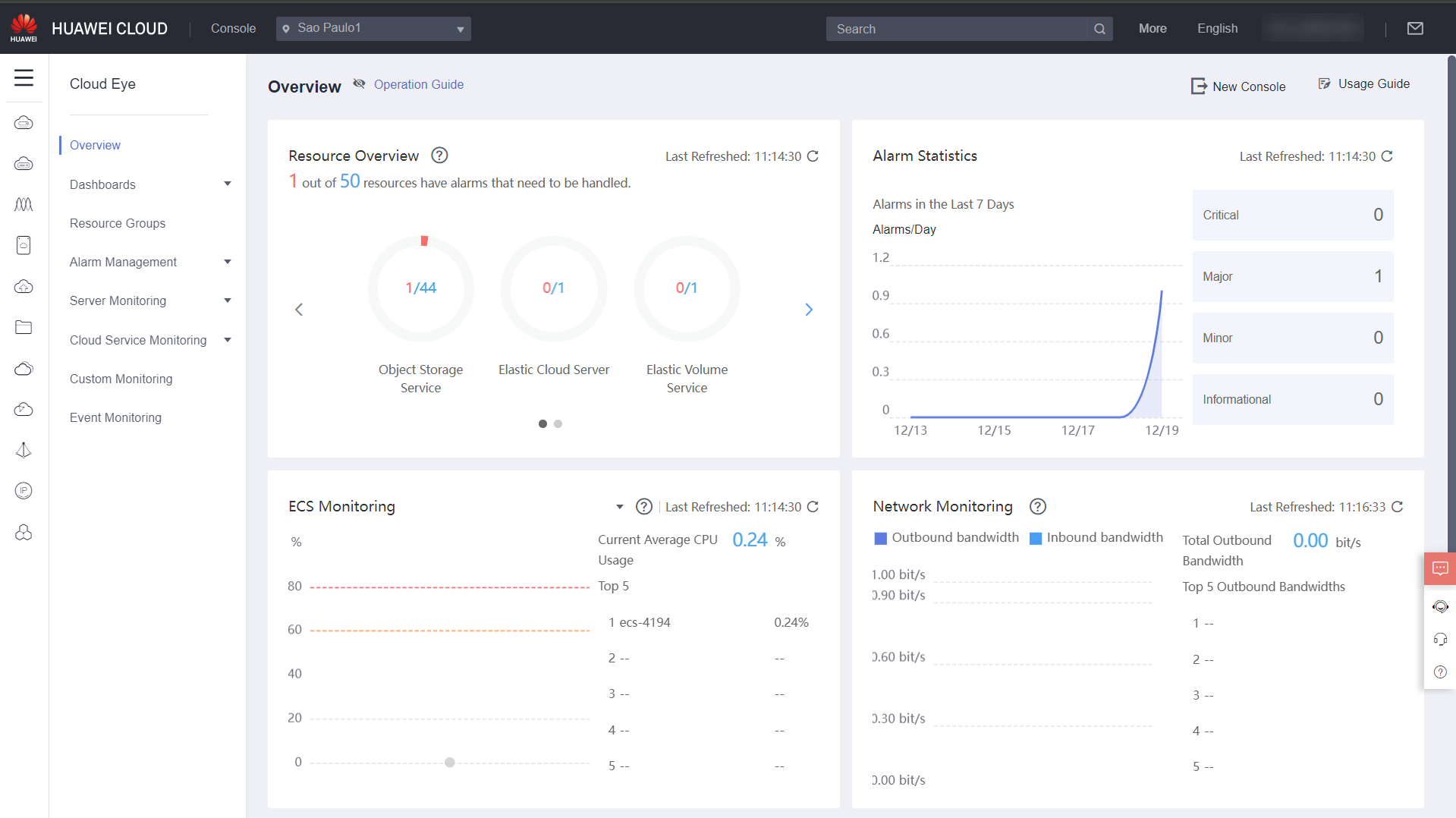The image size is (1456, 818).
Task: Open the Sao Paulo1 region dropdown
Action: point(373,29)
